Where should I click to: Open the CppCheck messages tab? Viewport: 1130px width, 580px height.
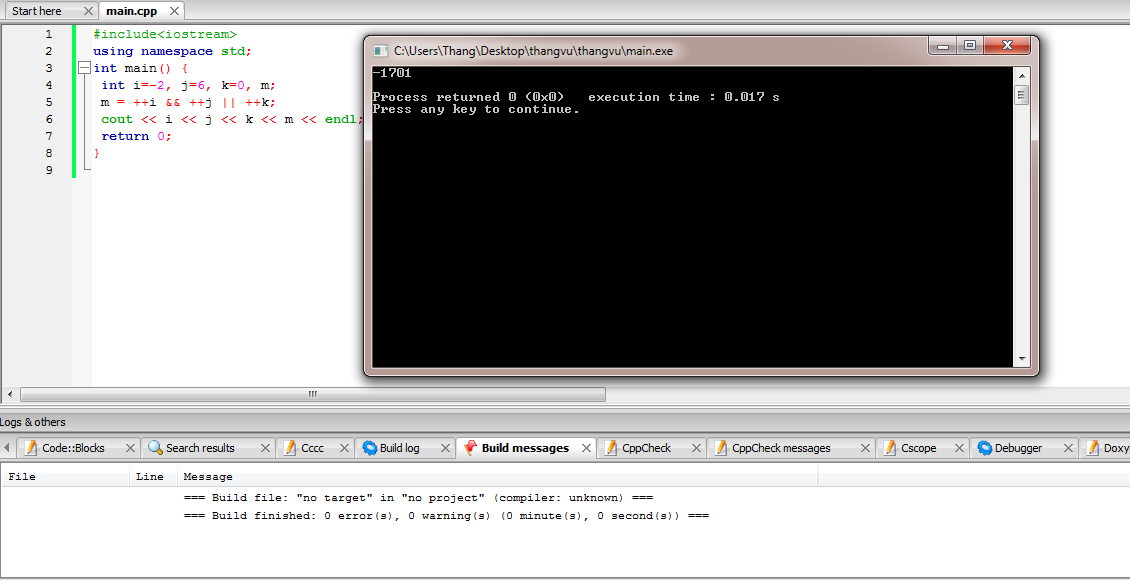point(781,448)
